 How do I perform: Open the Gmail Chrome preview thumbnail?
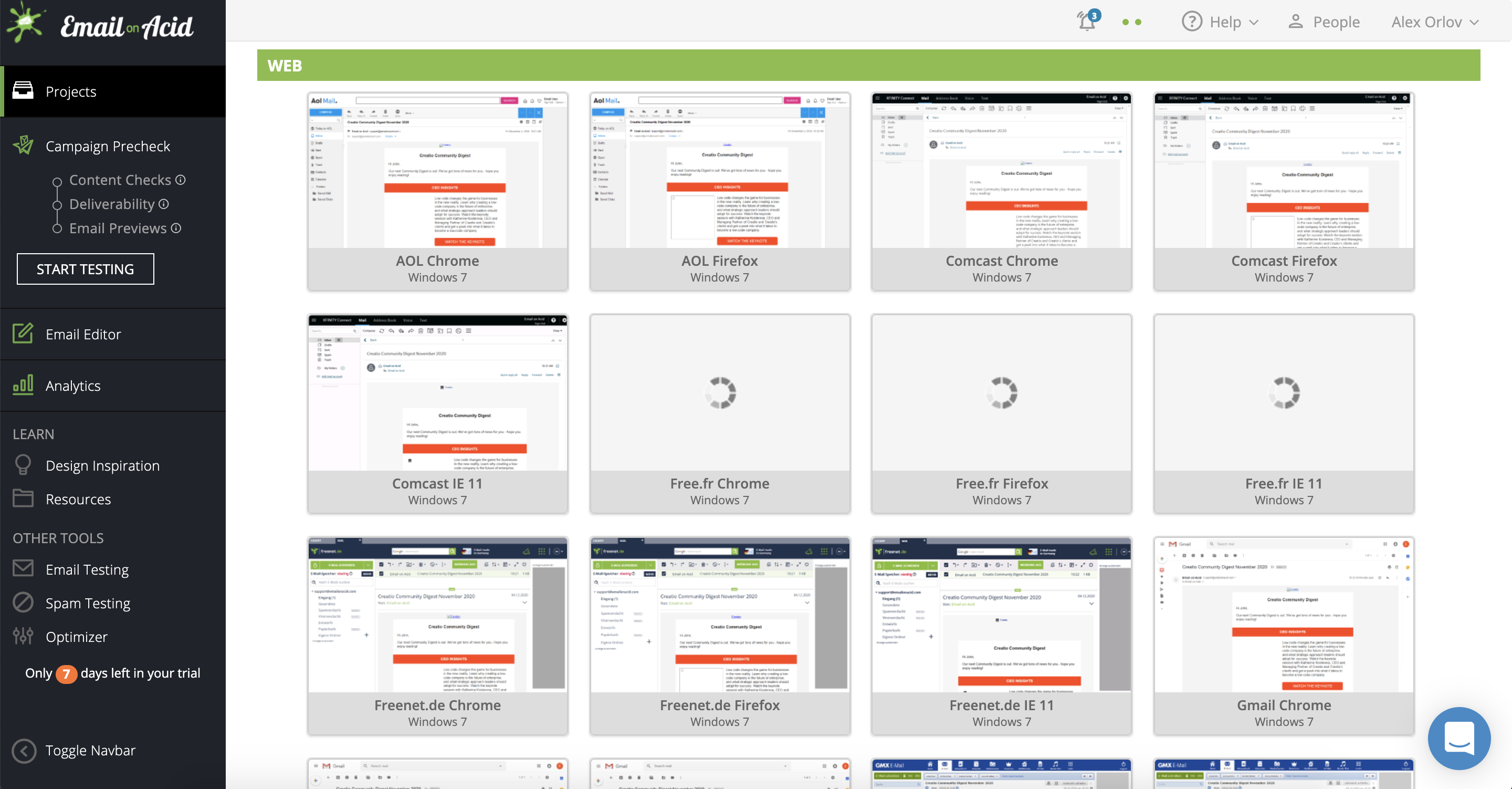click(1283, 615)
